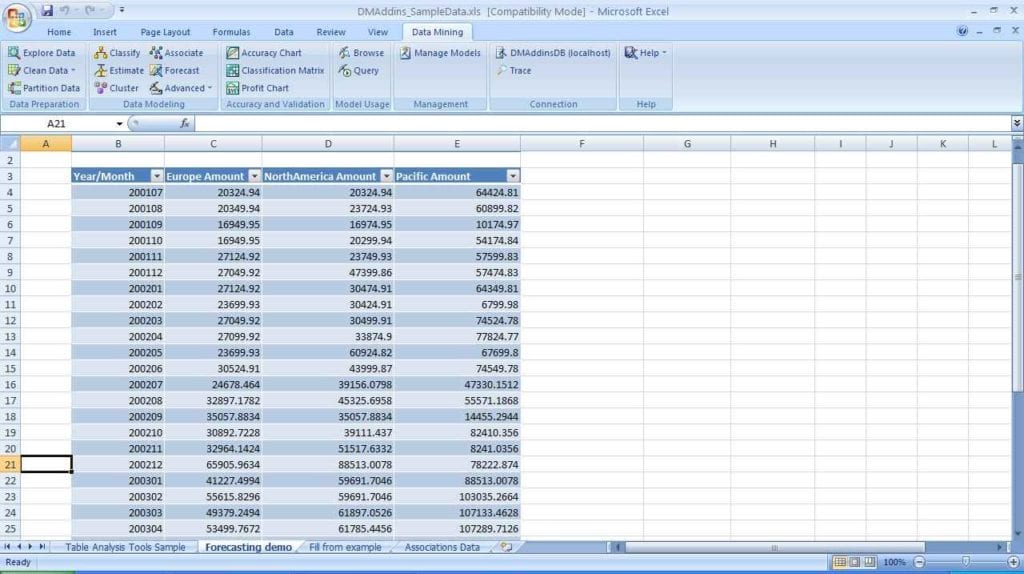This screenshot has height=574, width=1024.
Task: Open the Europe Amount filter dropdown
Action: pos(254,176)
